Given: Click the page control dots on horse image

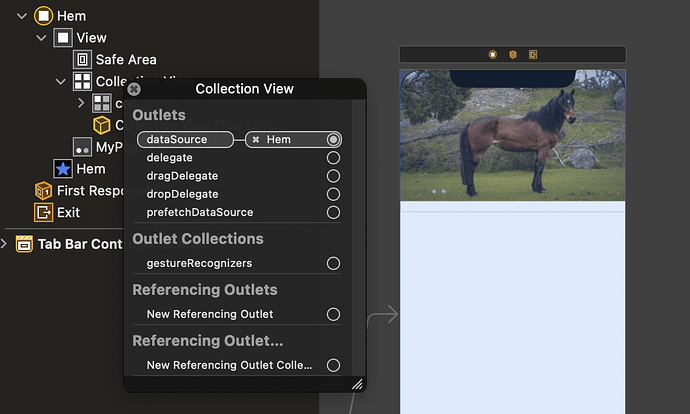Looking at the screenshot, I should 438,190.
